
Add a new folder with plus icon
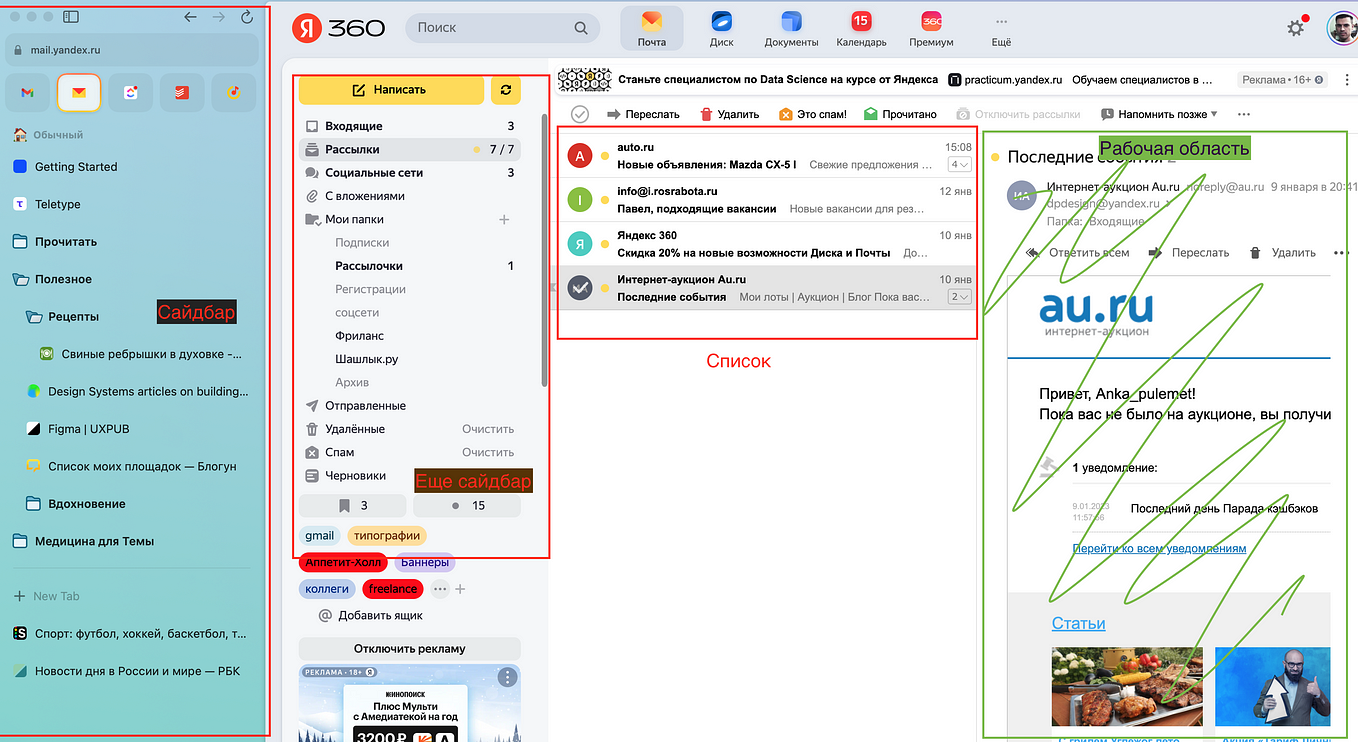coord(504,219)
